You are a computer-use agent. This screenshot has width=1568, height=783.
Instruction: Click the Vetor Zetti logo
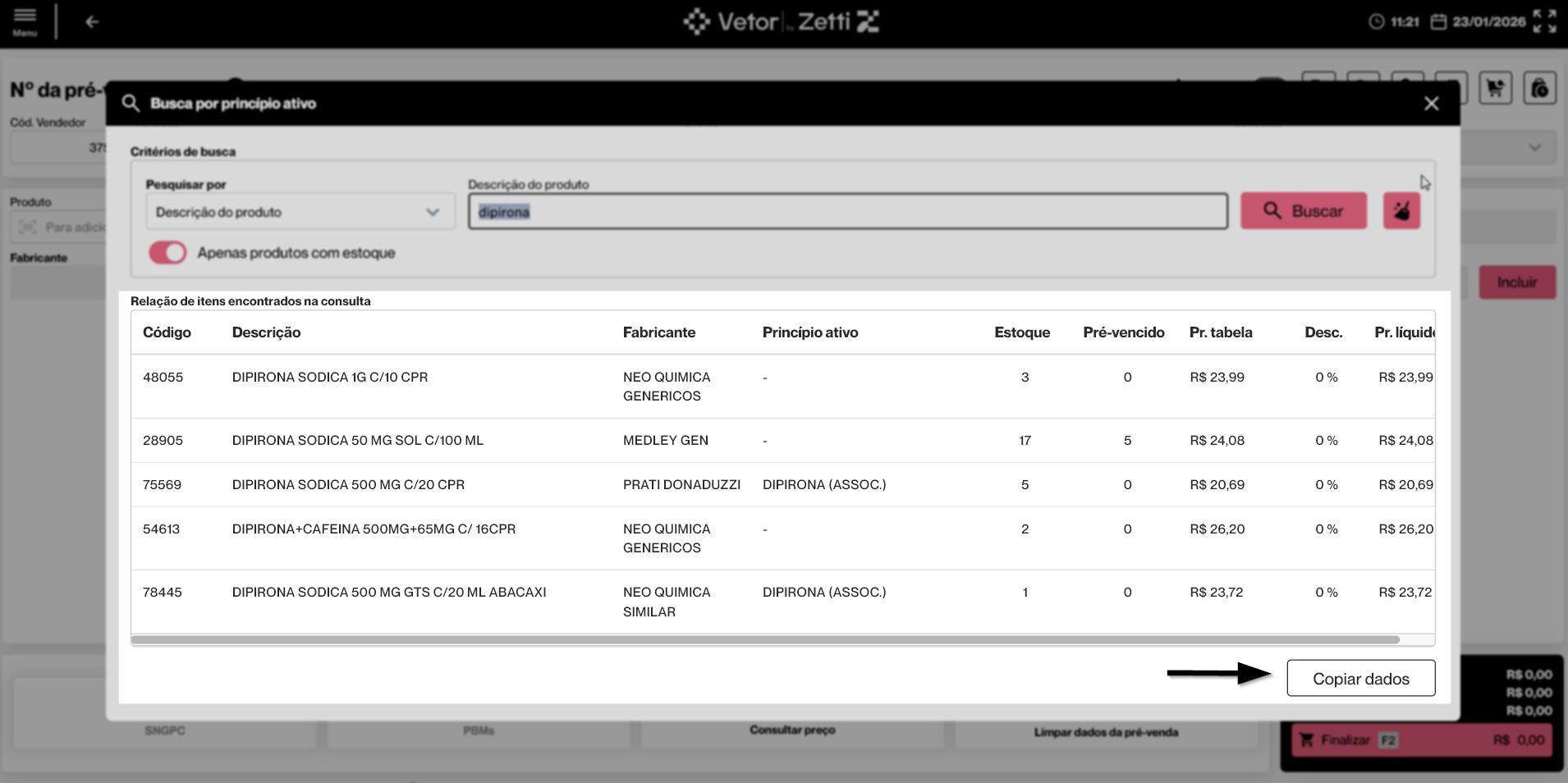coord(781,21)
